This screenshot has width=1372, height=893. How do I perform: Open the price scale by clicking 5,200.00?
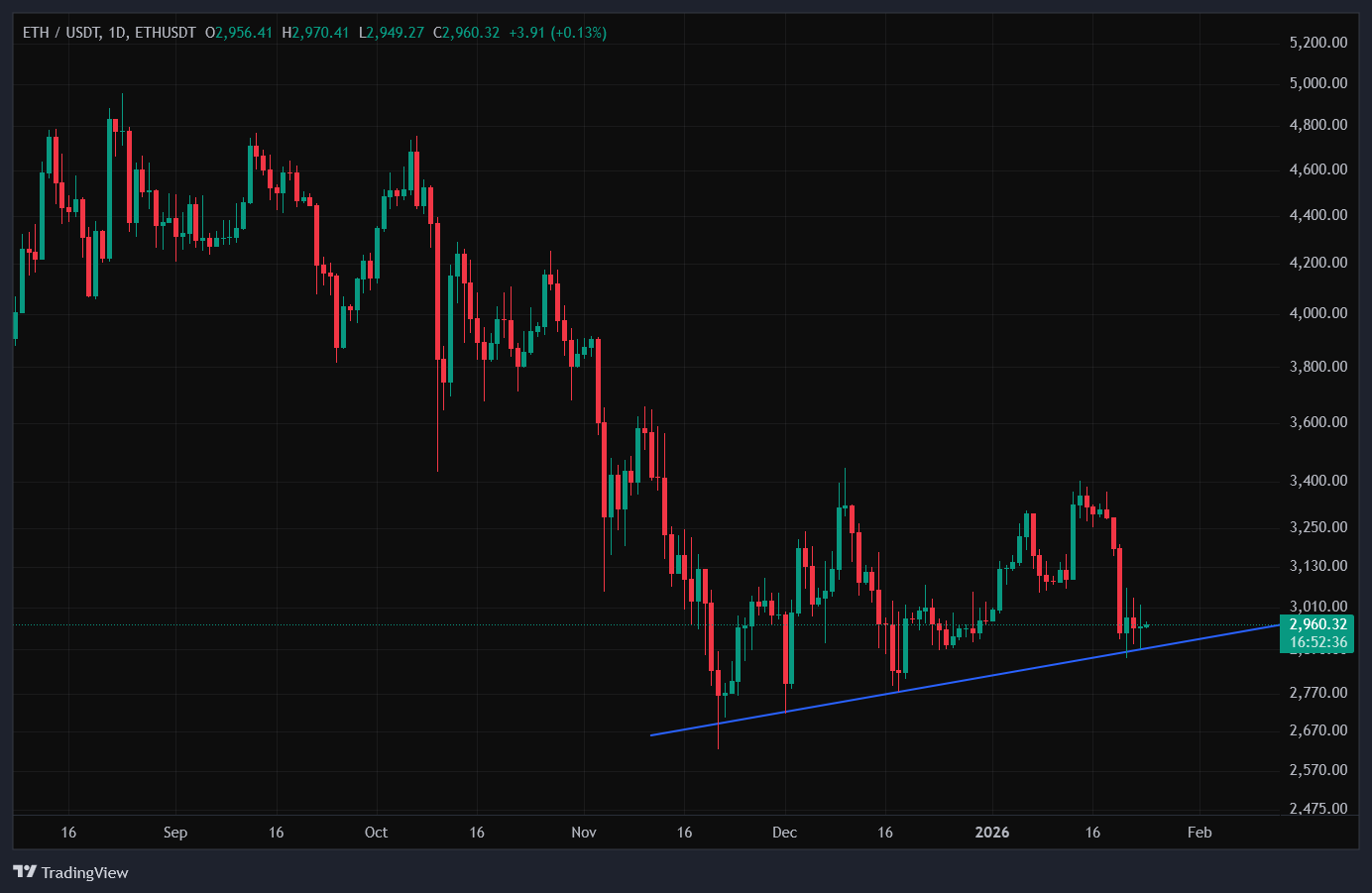pos(1315,42)
